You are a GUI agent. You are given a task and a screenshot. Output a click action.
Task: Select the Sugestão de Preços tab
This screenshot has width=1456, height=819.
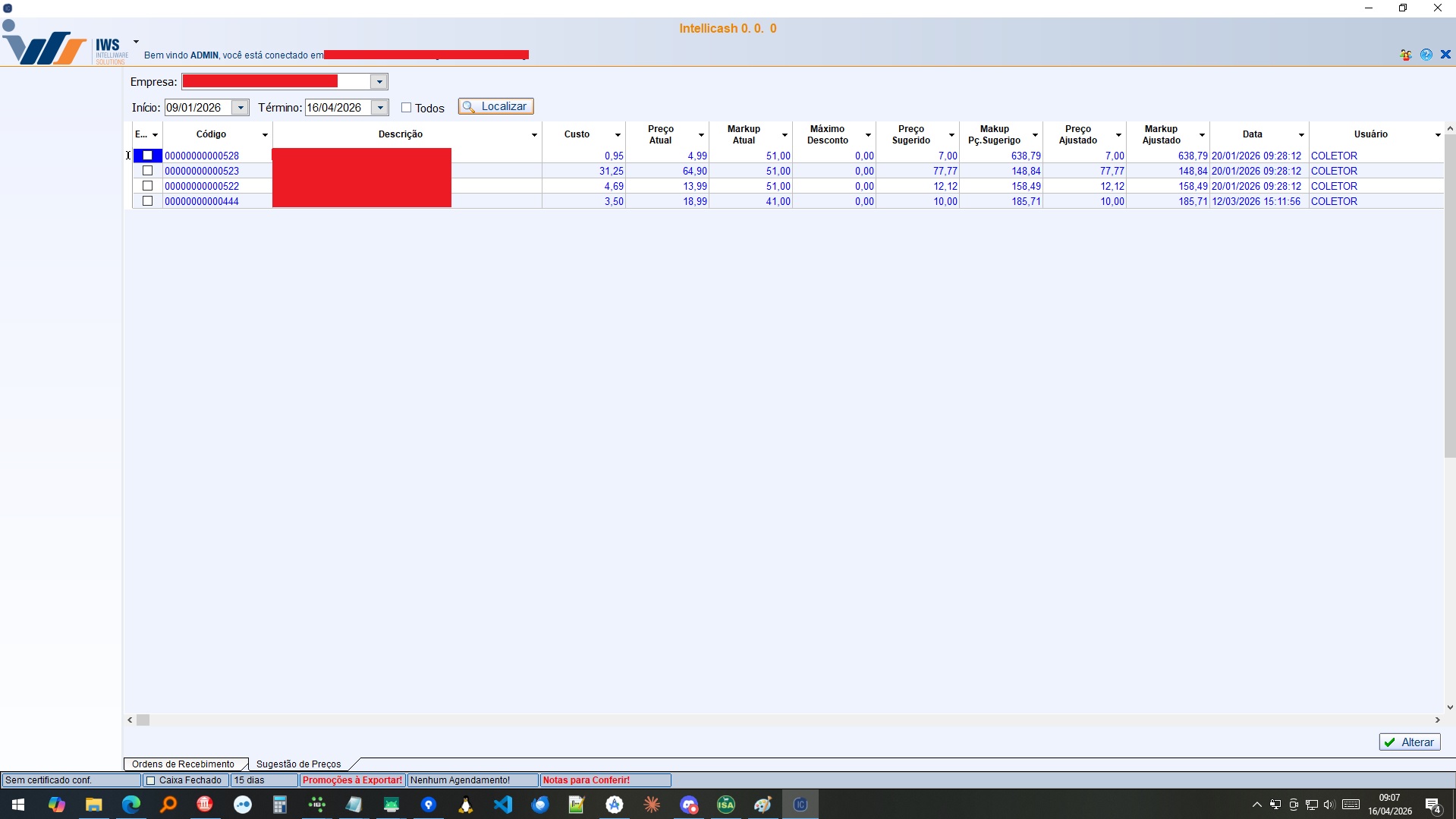click(298, 764)
